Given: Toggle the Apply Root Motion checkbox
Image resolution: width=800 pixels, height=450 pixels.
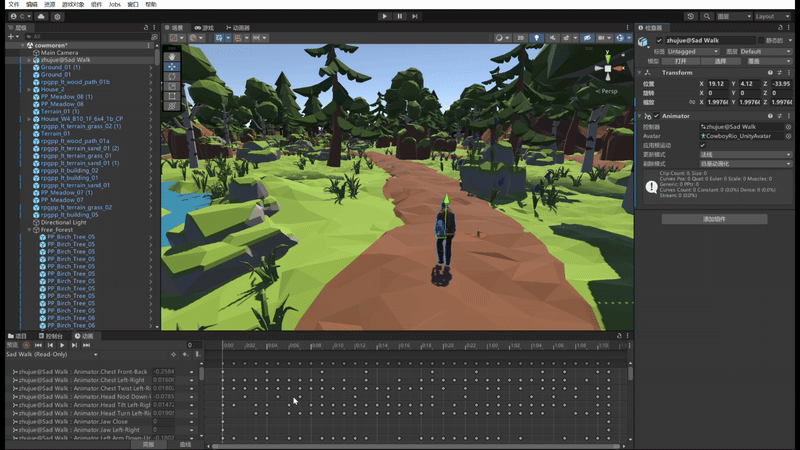Looking at the screenshot, I should click(x=703, y=145).
